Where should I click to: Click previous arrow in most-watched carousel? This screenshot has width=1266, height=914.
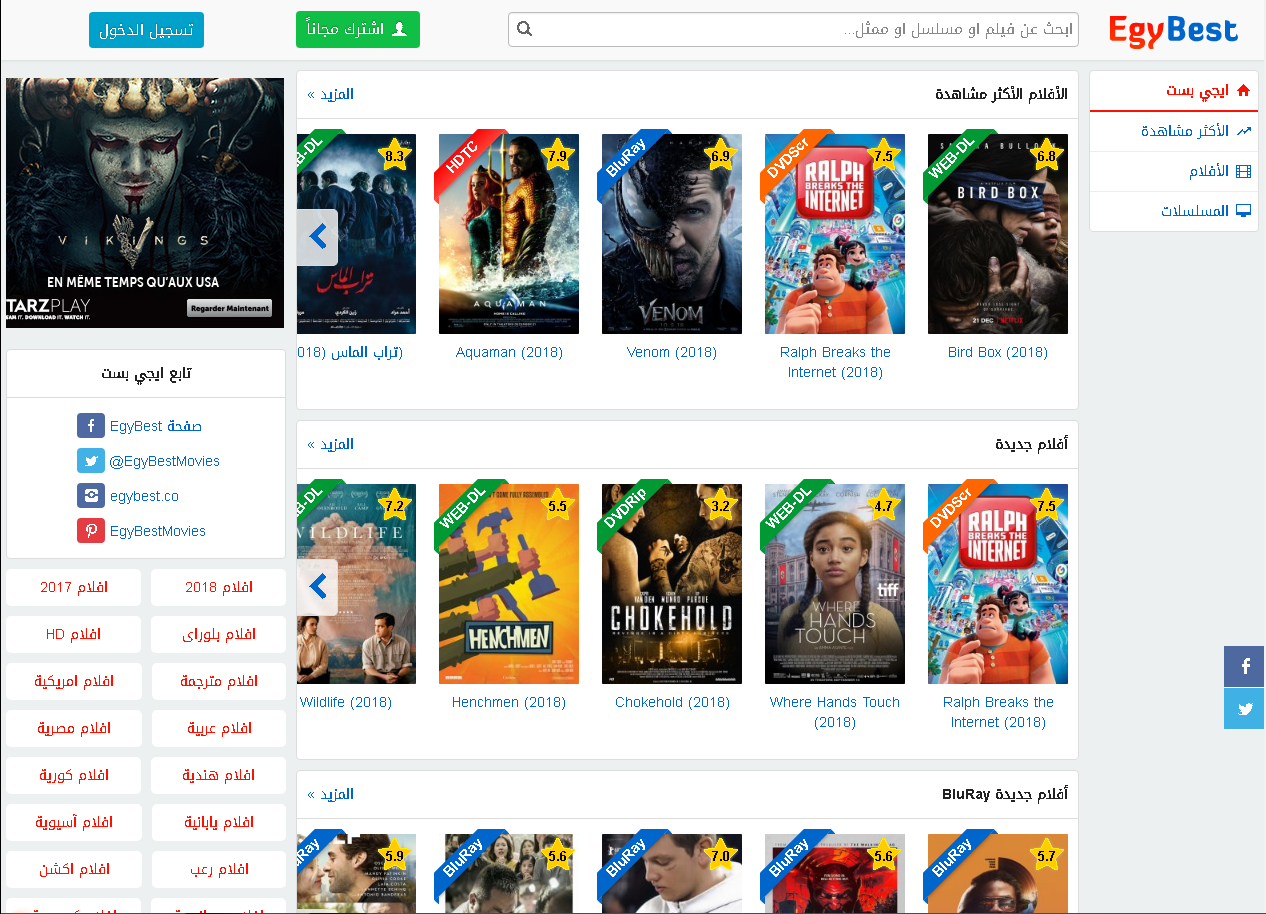318,237
